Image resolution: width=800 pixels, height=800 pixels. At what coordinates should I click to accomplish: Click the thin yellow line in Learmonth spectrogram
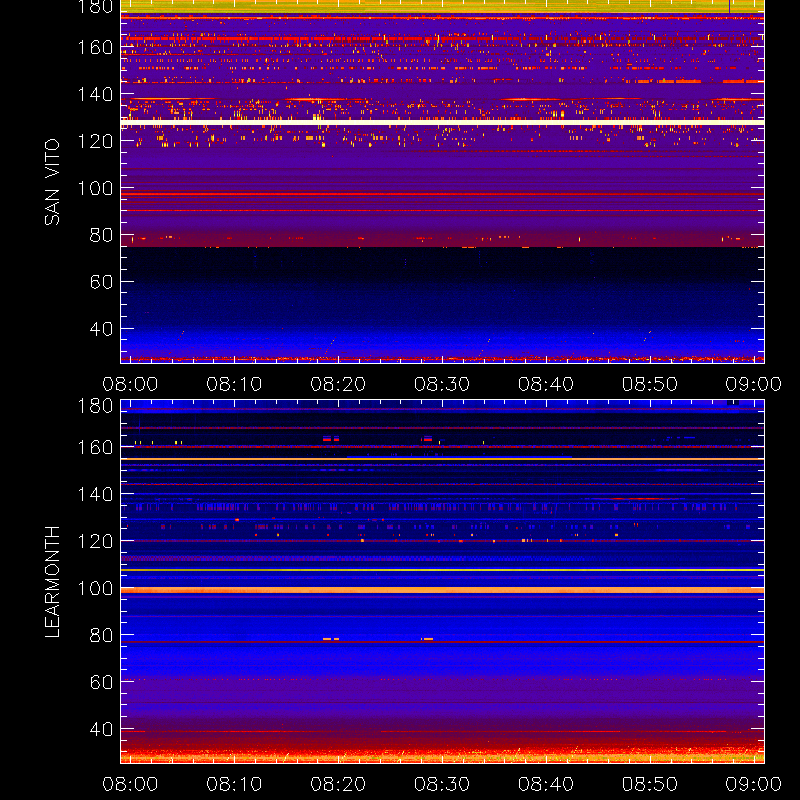442,570
